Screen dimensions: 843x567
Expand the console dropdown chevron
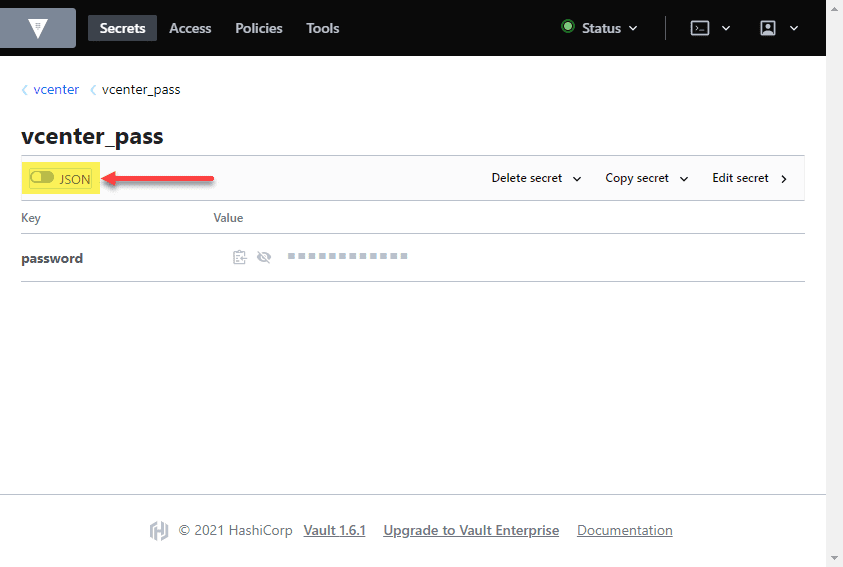pyautogui.click(x=726, y=28)
